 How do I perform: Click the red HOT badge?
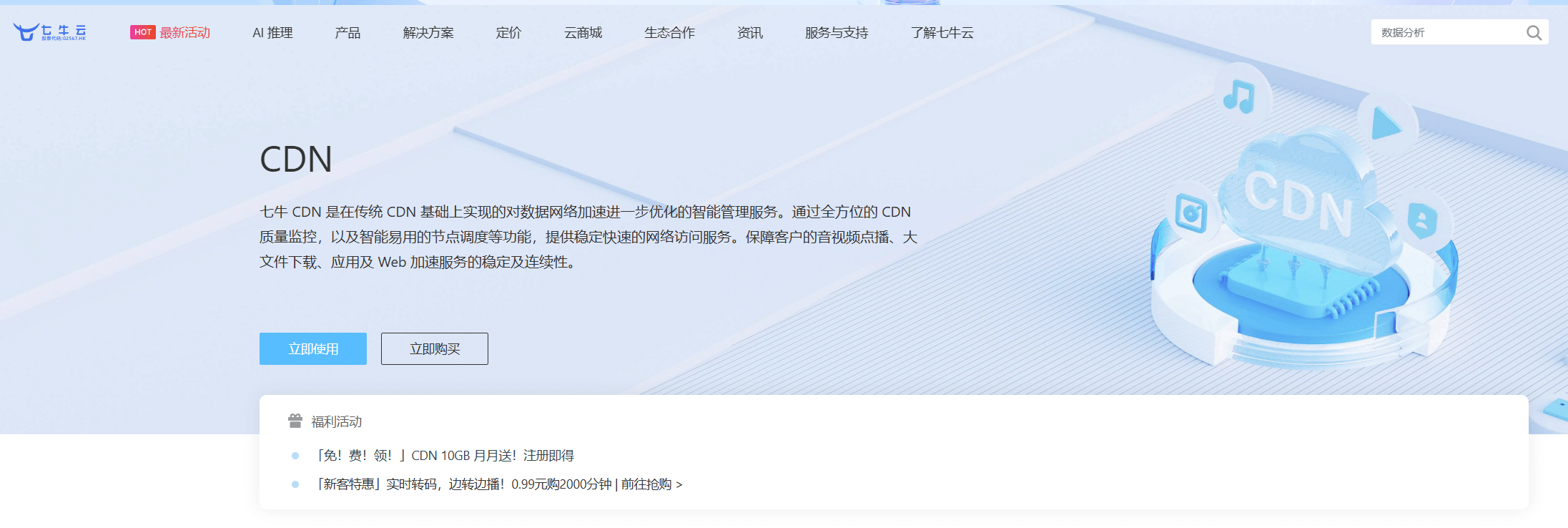pos(142,32)
